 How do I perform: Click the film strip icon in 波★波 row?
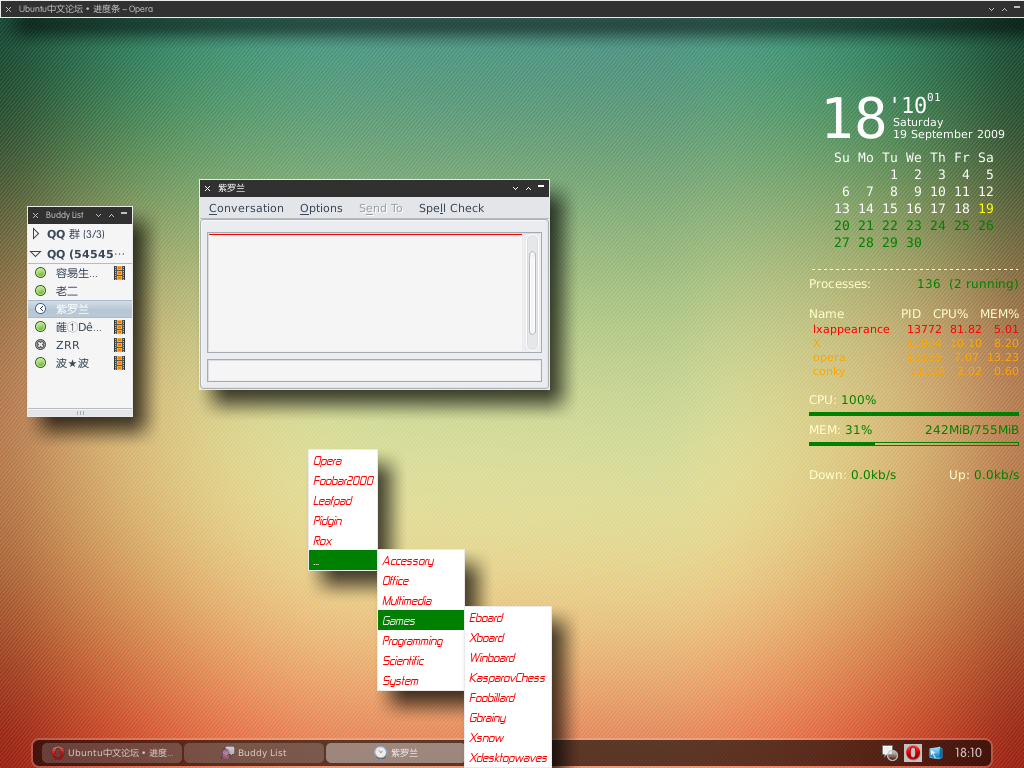120,362
